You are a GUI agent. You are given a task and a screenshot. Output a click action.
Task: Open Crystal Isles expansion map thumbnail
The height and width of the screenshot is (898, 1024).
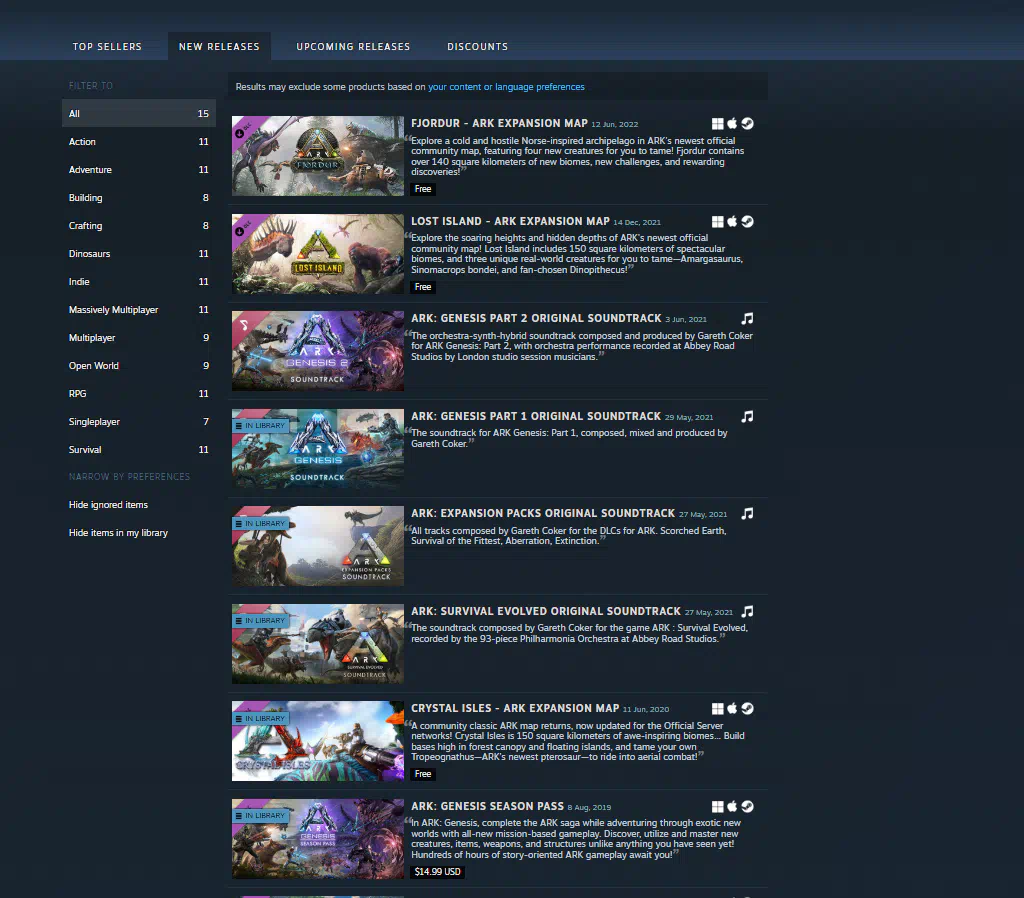tap(318, 741)
